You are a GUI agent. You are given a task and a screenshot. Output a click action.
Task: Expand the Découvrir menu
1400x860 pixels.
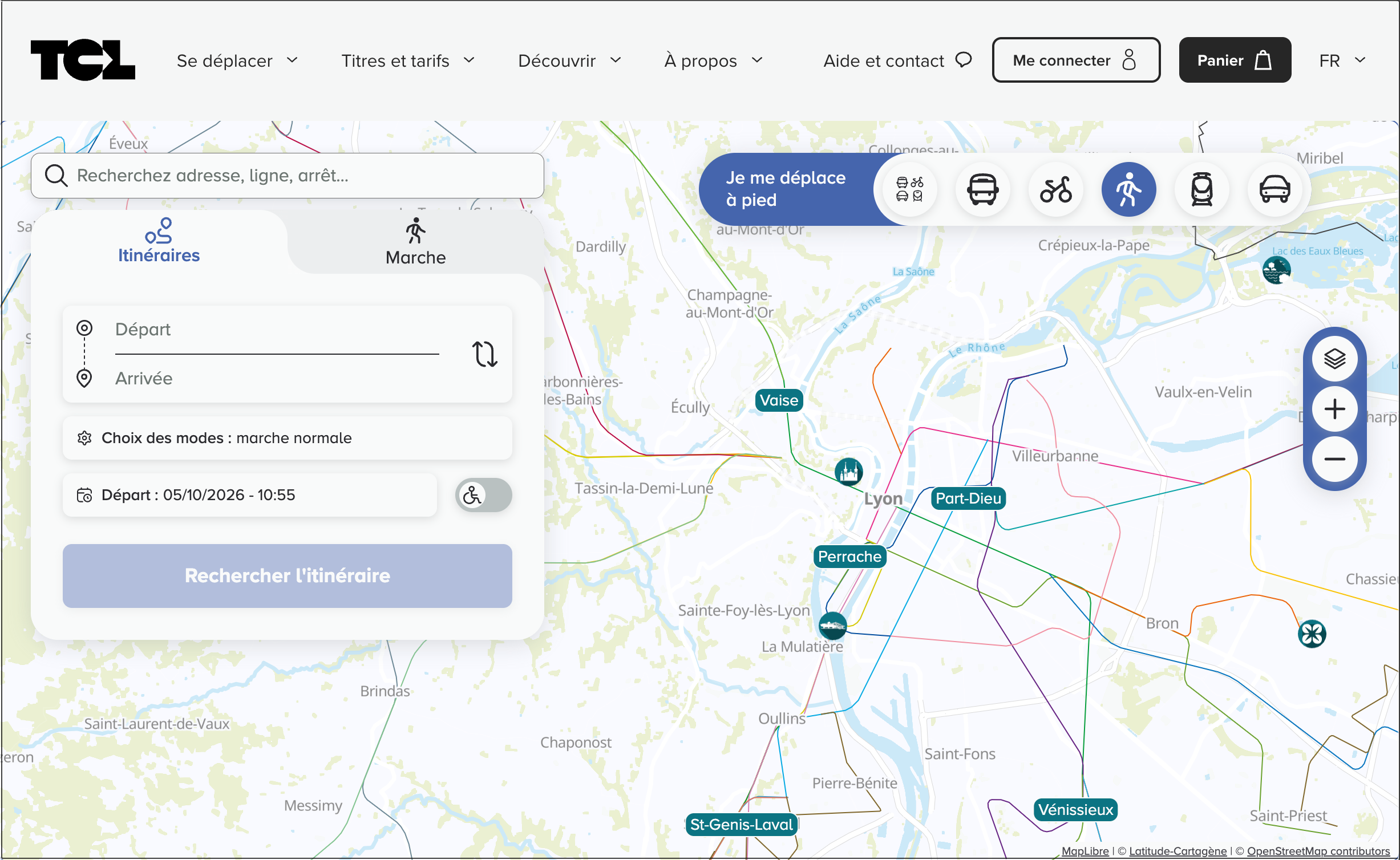point(570,60)
